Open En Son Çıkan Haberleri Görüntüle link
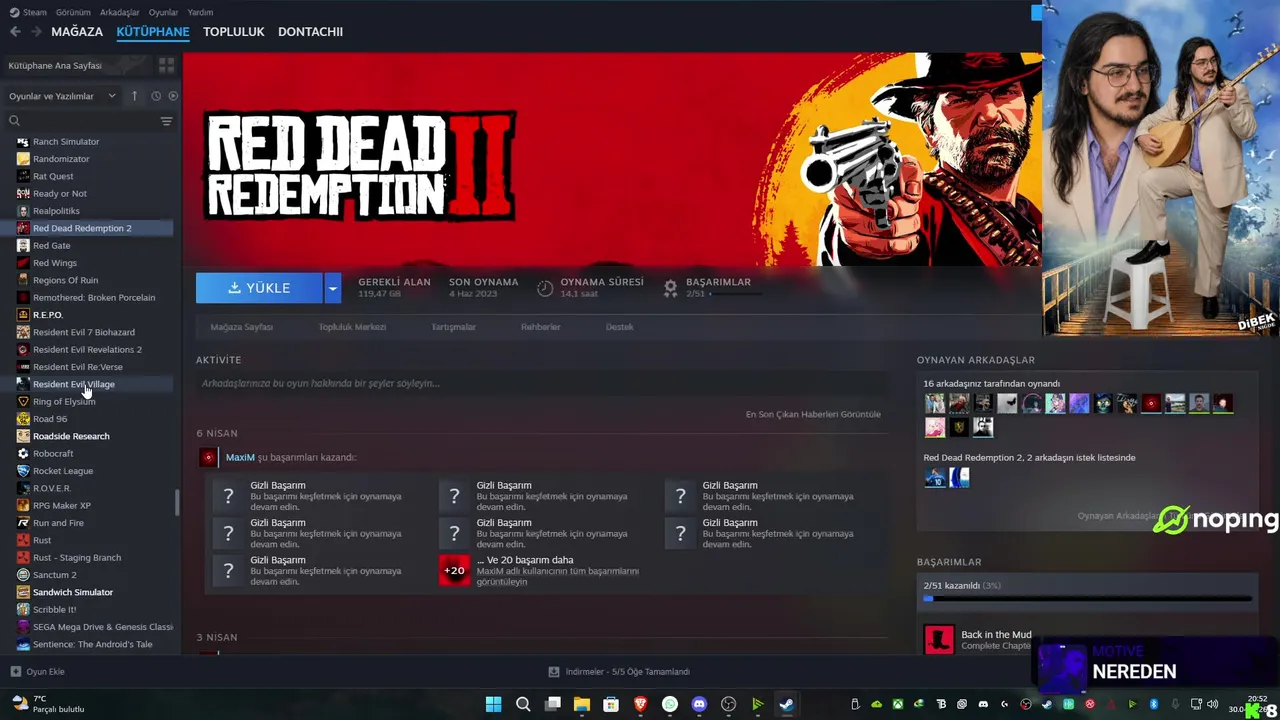 (813, 414)
